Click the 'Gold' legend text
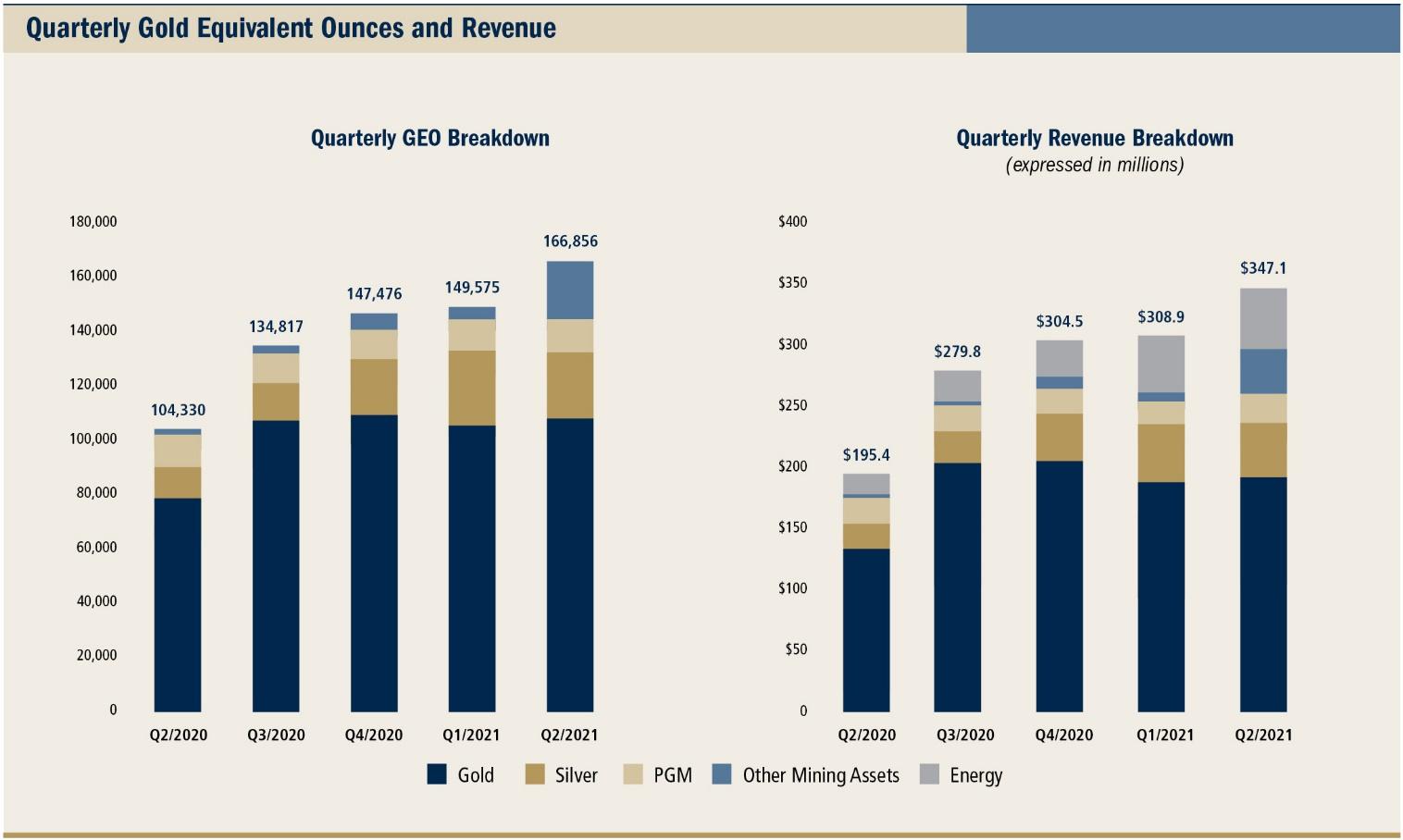The image size is (1403, 840). 476,775
